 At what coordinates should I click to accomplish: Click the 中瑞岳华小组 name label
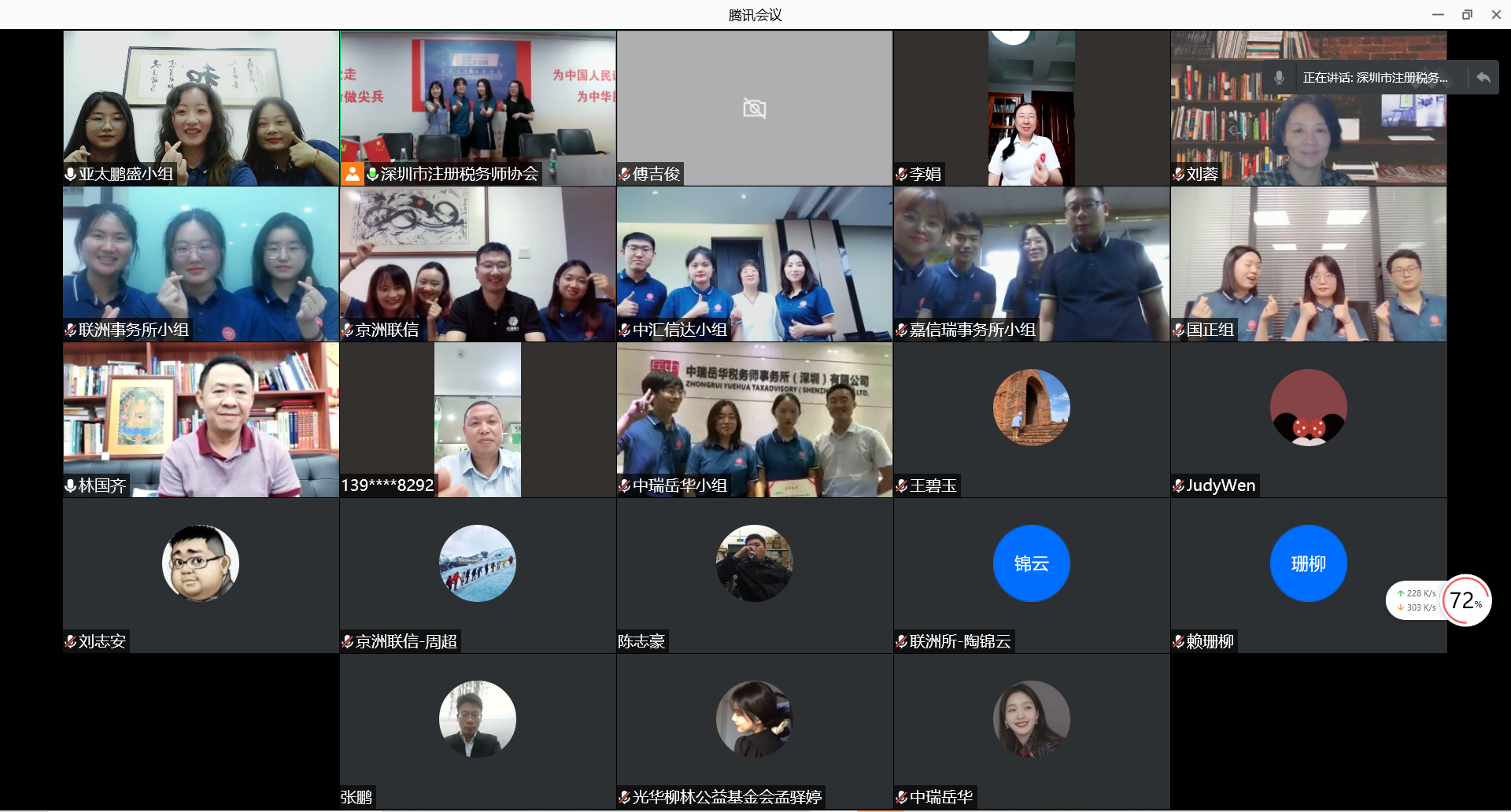tap(680, 486)
